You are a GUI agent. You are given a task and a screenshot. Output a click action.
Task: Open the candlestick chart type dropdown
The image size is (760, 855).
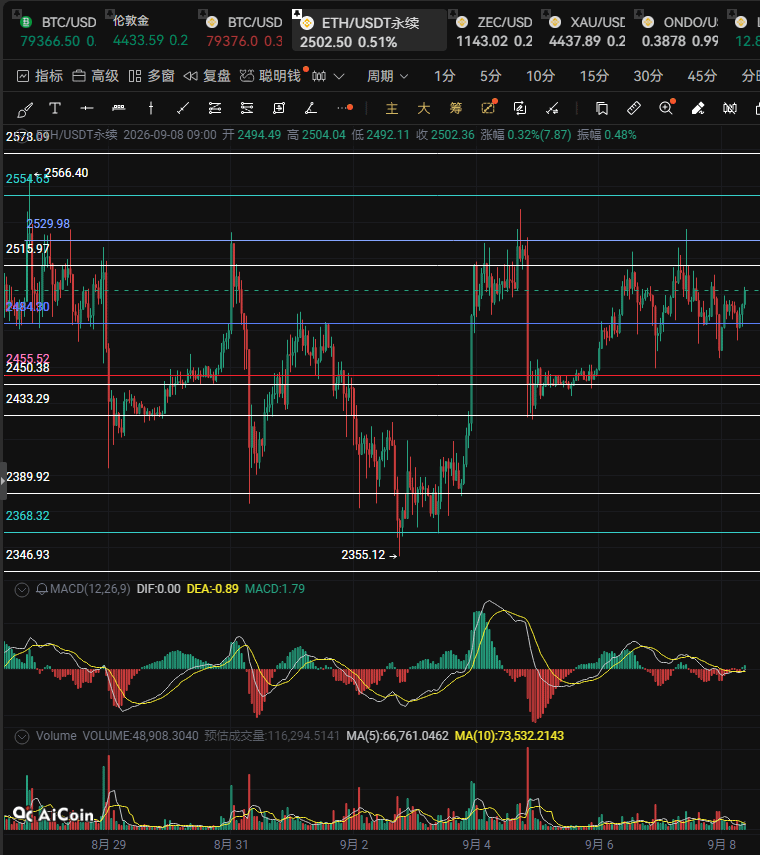[328, 76]
